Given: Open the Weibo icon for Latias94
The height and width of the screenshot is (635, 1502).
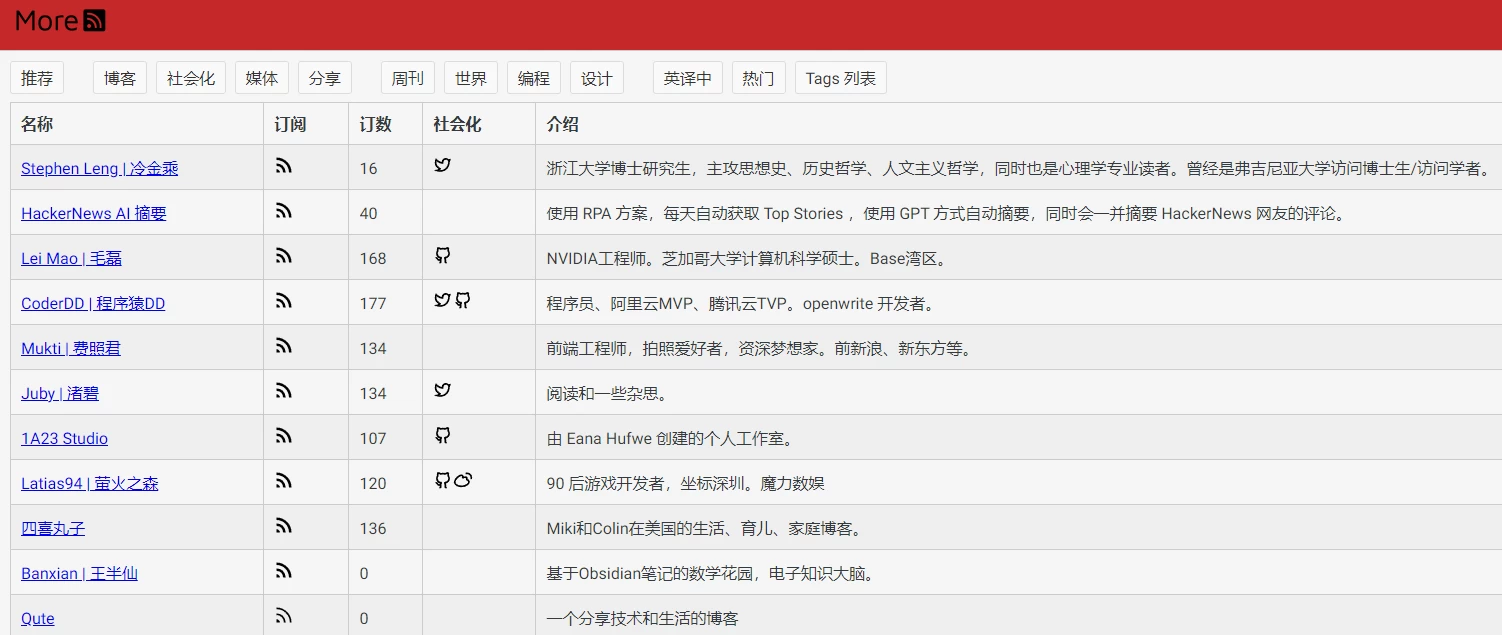Looking at the screenshot, I should [462, 481].
